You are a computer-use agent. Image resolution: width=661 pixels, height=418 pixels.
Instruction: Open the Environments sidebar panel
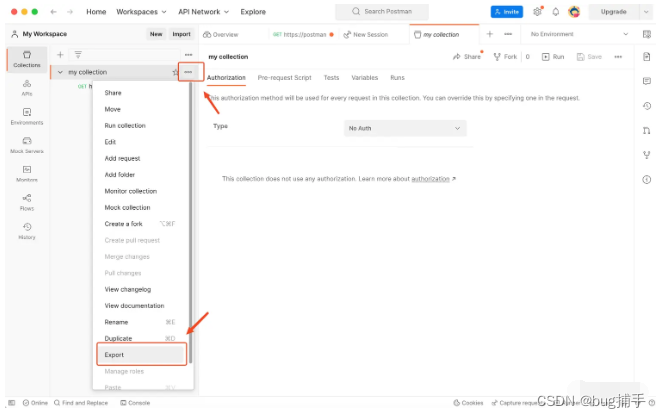coord(27,116)
